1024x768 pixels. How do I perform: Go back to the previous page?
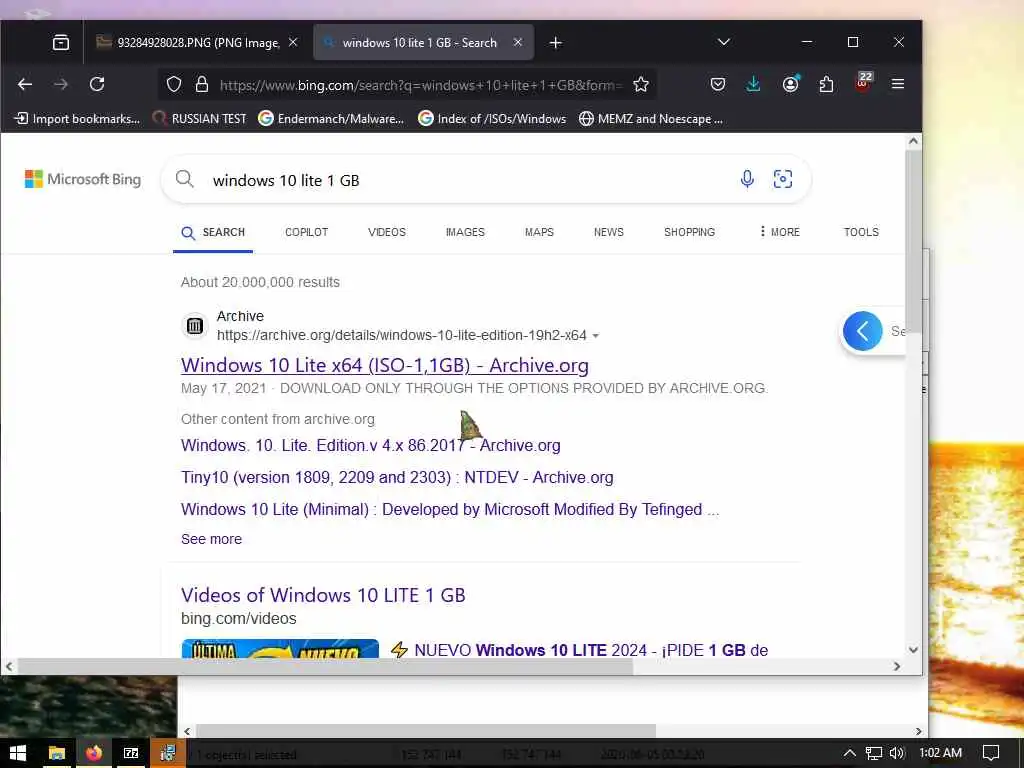tap(25, 84)
